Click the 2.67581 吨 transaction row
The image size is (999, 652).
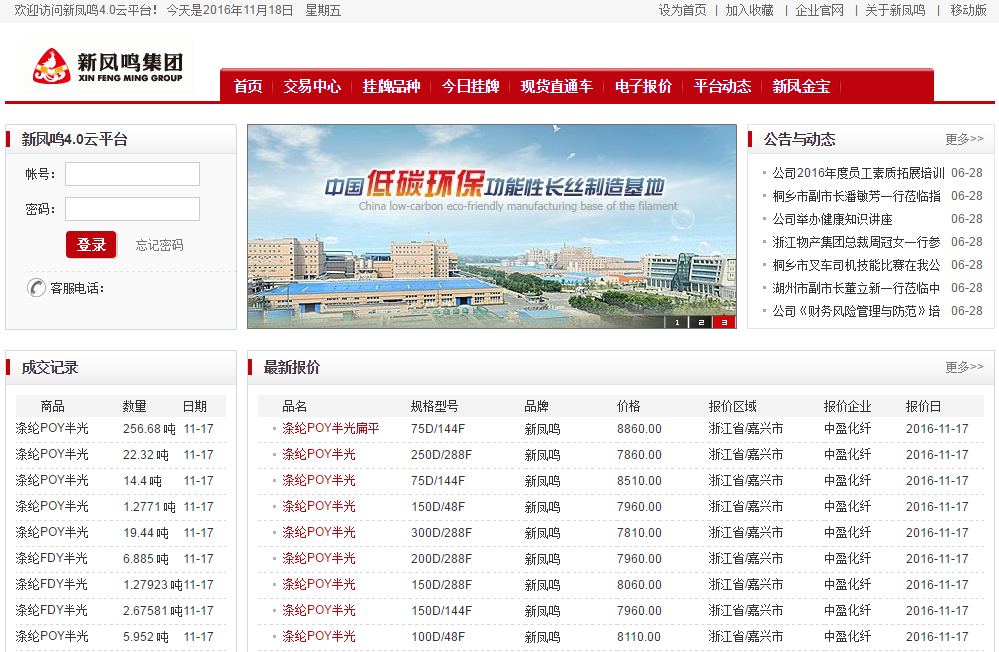click(120, 611)
